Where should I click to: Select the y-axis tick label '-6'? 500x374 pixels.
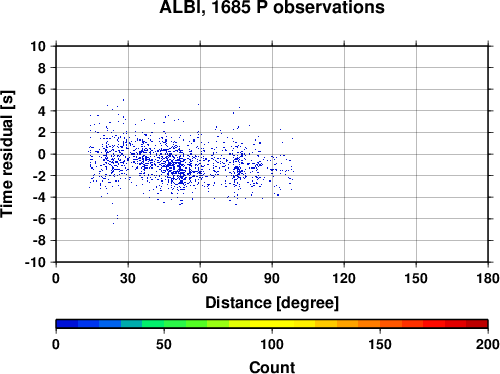(x=39, y=219)
